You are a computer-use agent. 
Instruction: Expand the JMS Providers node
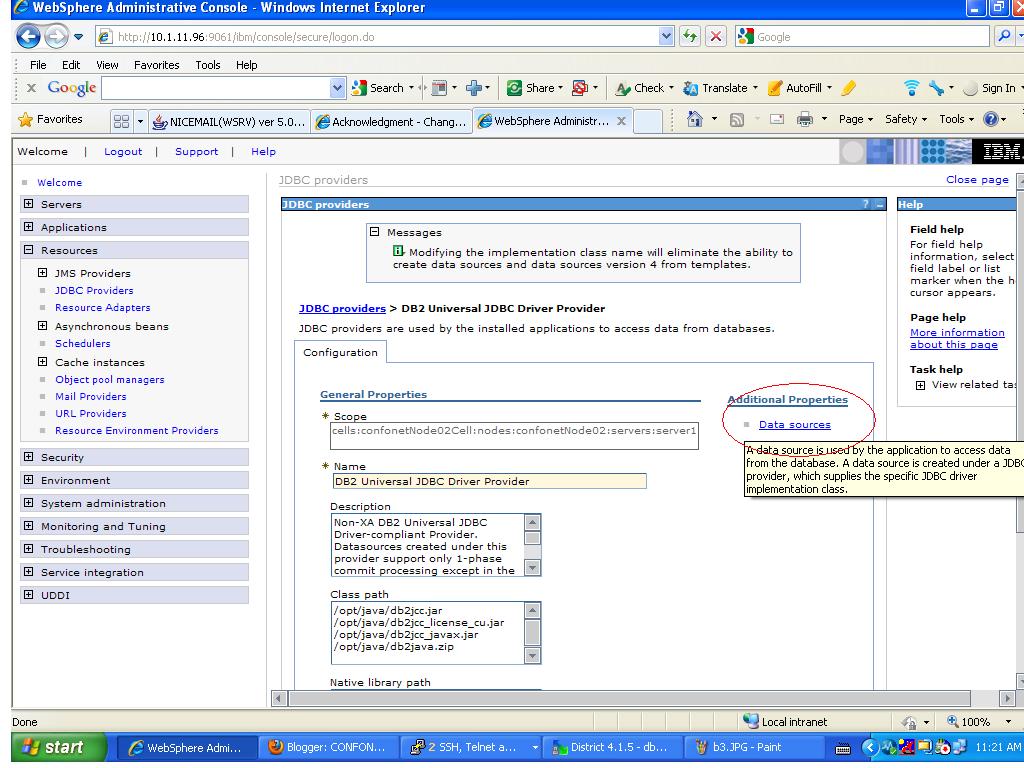pyautogui.click(x=42, y=272)
